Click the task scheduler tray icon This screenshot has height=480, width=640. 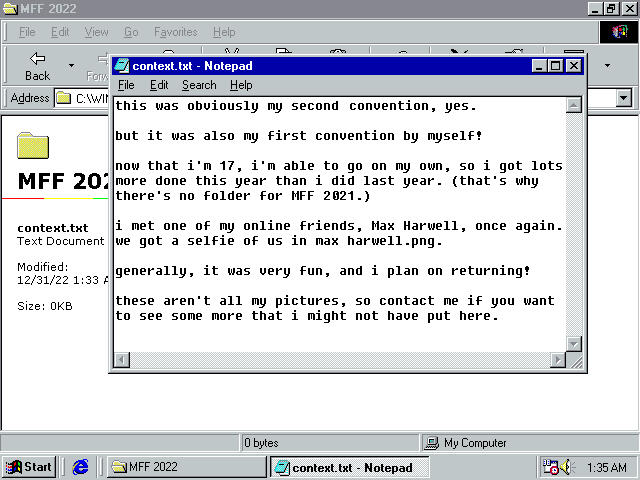[x=550, y=467]
